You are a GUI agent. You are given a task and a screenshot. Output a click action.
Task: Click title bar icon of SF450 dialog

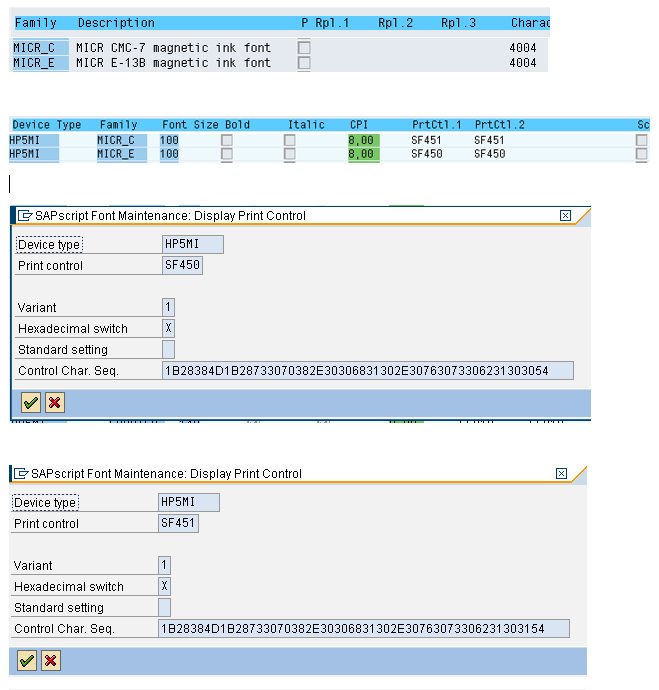25,215
